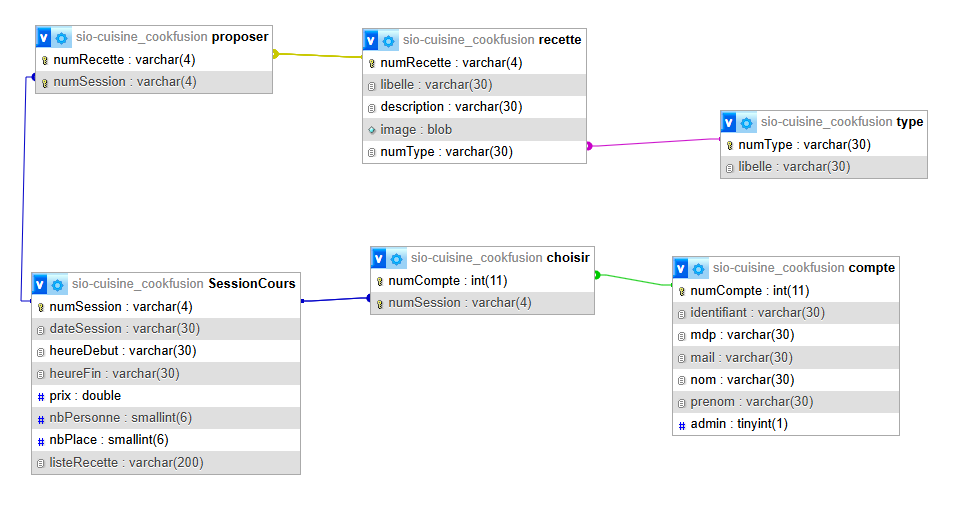Select the 'admin : tinyint(1)' row

tap(786, 424)
